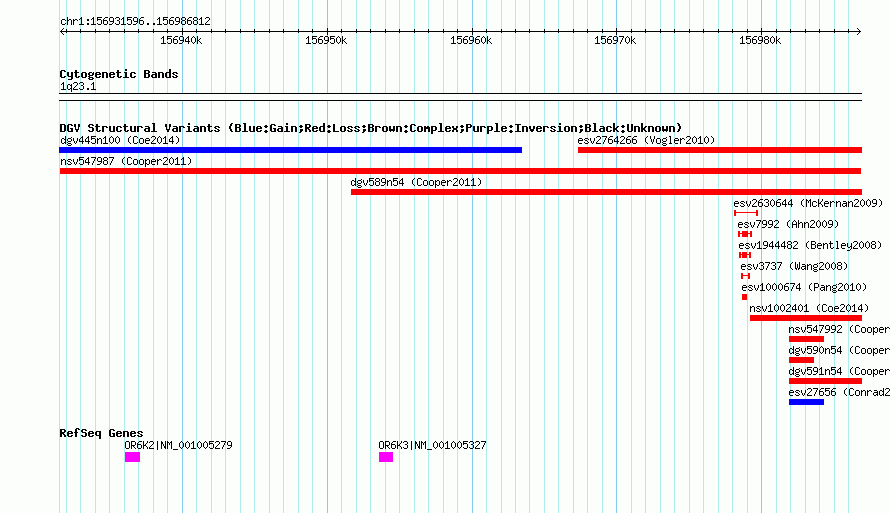
Task: Click the magenta OR6K3 gene box
Action: (x=386, y=457)
